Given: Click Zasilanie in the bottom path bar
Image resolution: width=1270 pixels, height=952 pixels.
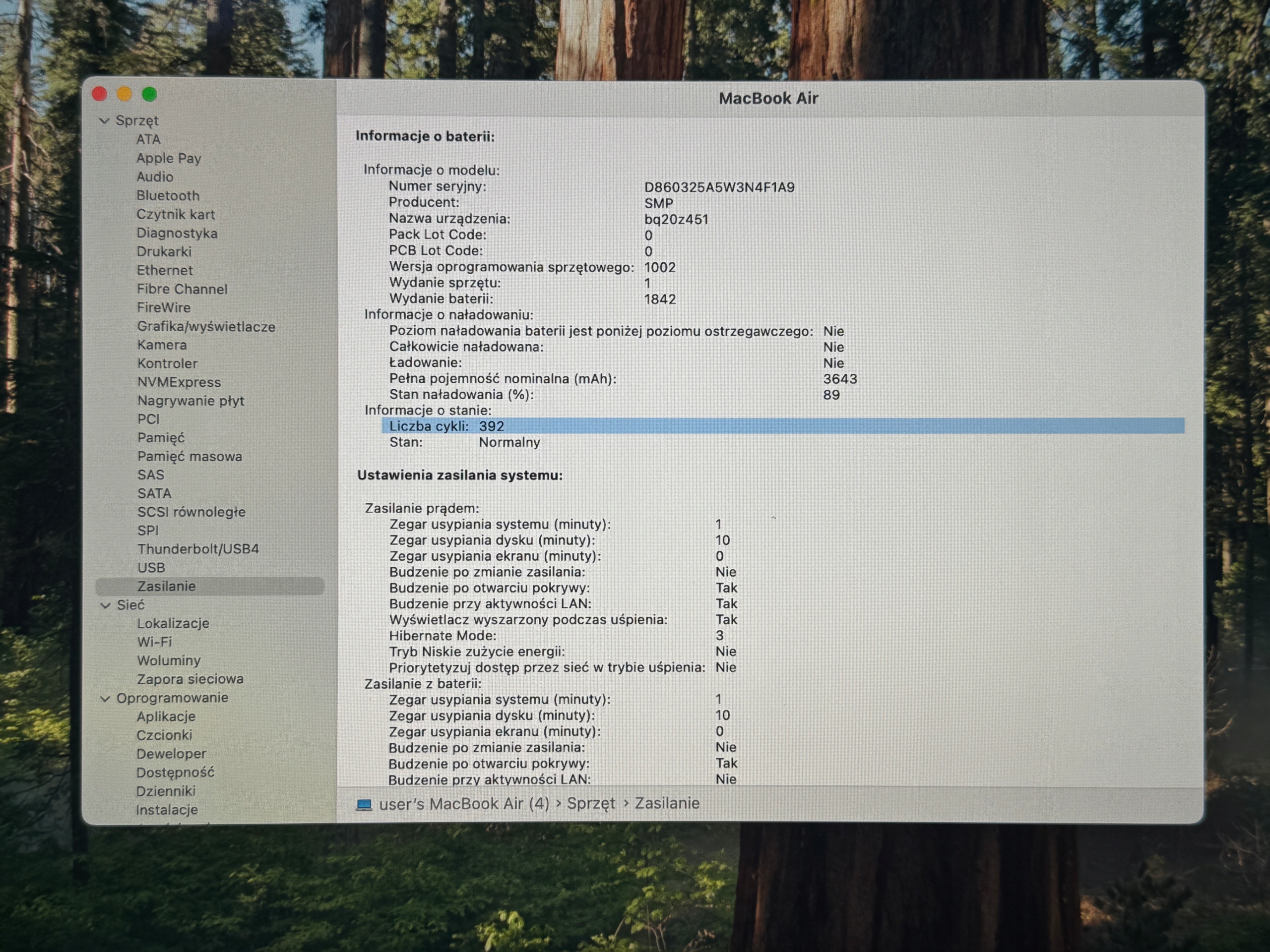Looking at the screenshot, I should pyautogui.click(x=667, y=803).
